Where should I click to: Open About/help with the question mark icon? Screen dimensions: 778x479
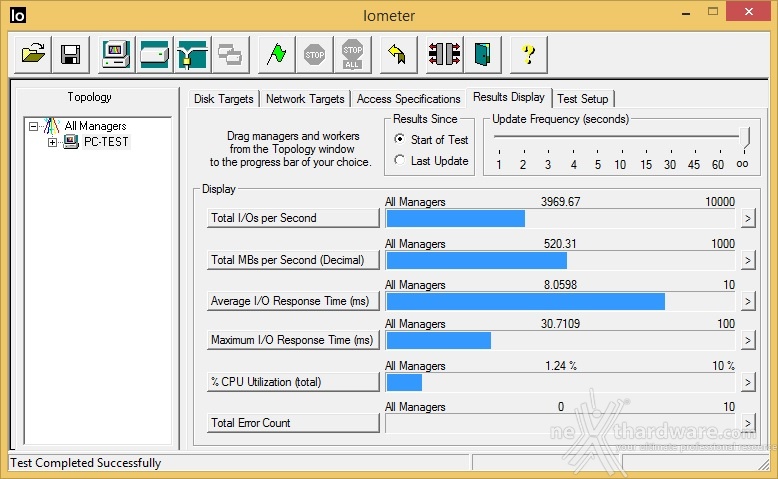click(528, 54)
